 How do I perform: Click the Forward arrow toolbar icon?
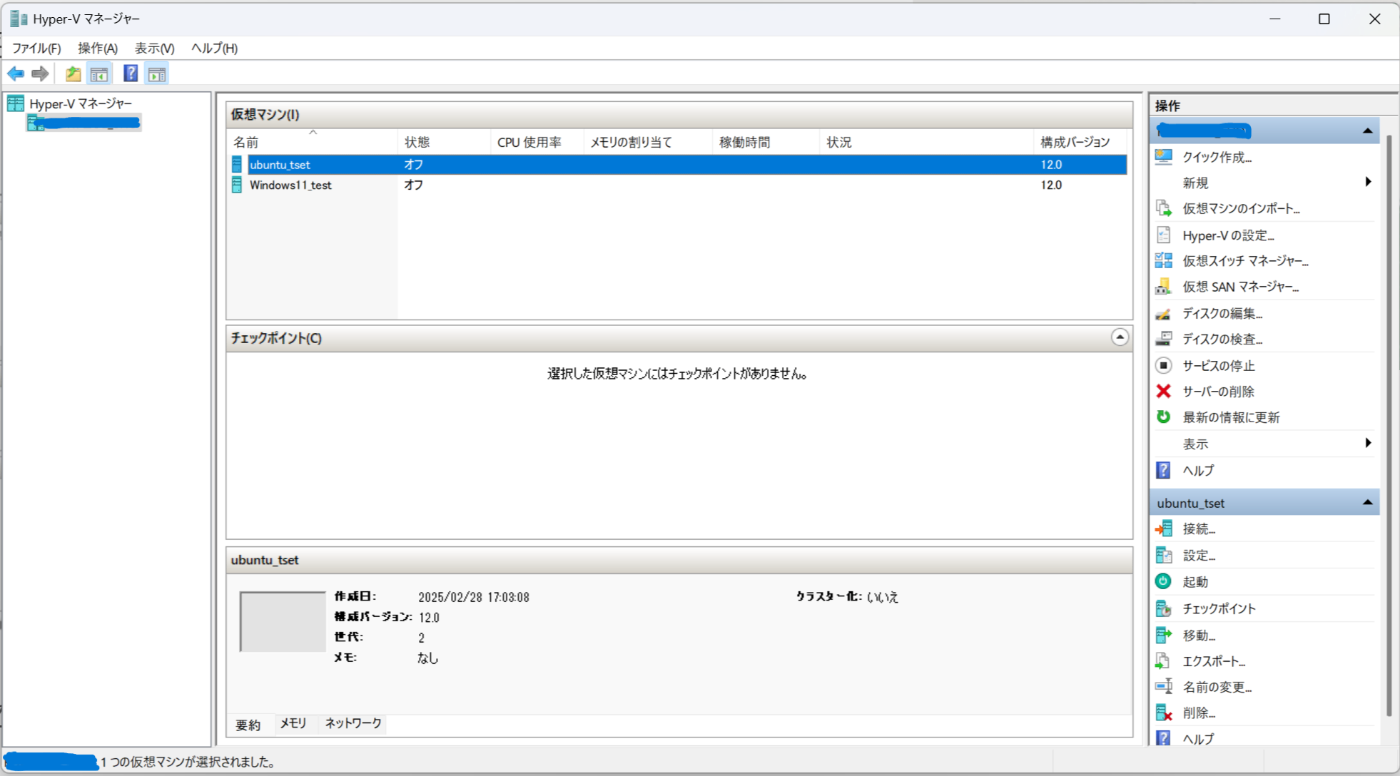[x=40, y=73]
